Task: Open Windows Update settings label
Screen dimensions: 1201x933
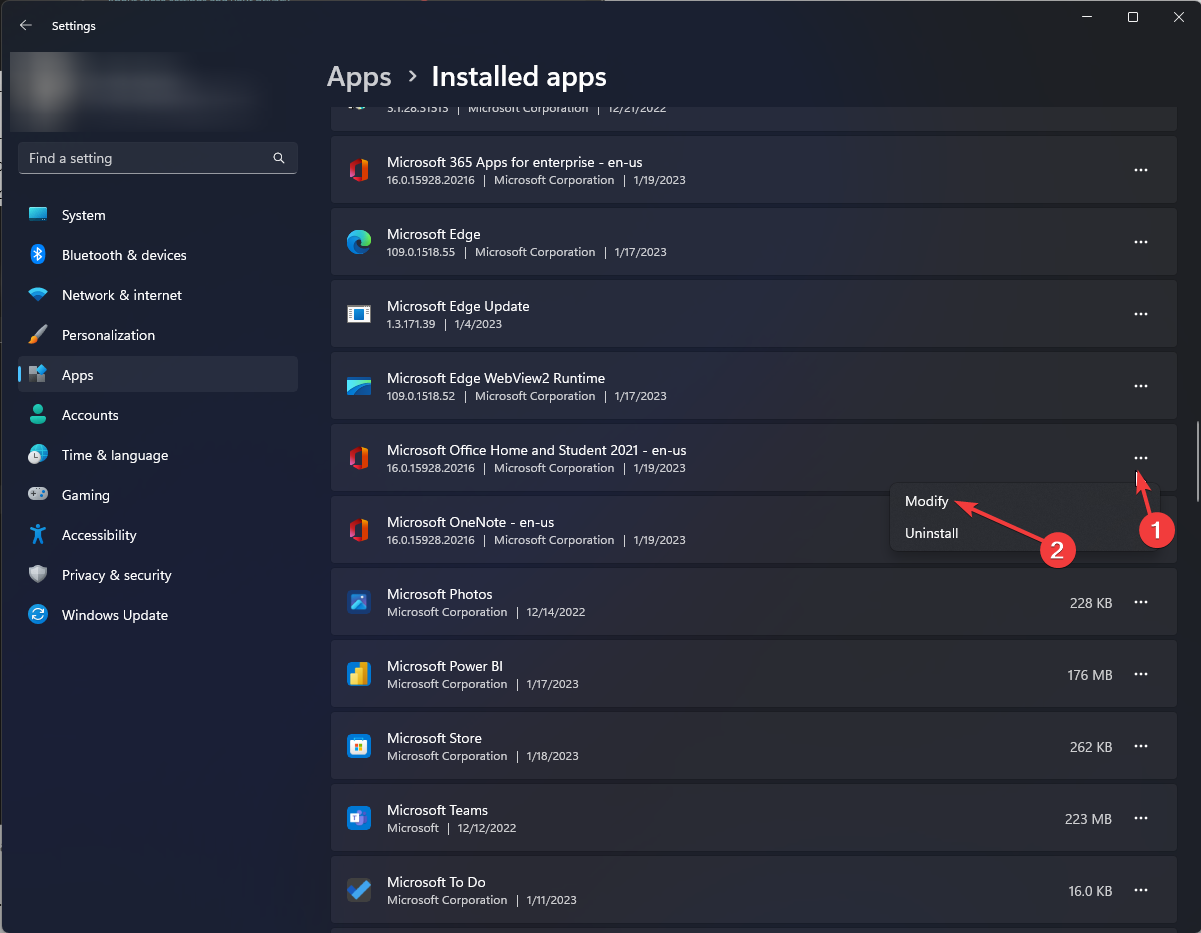Action: pos(115,615)
